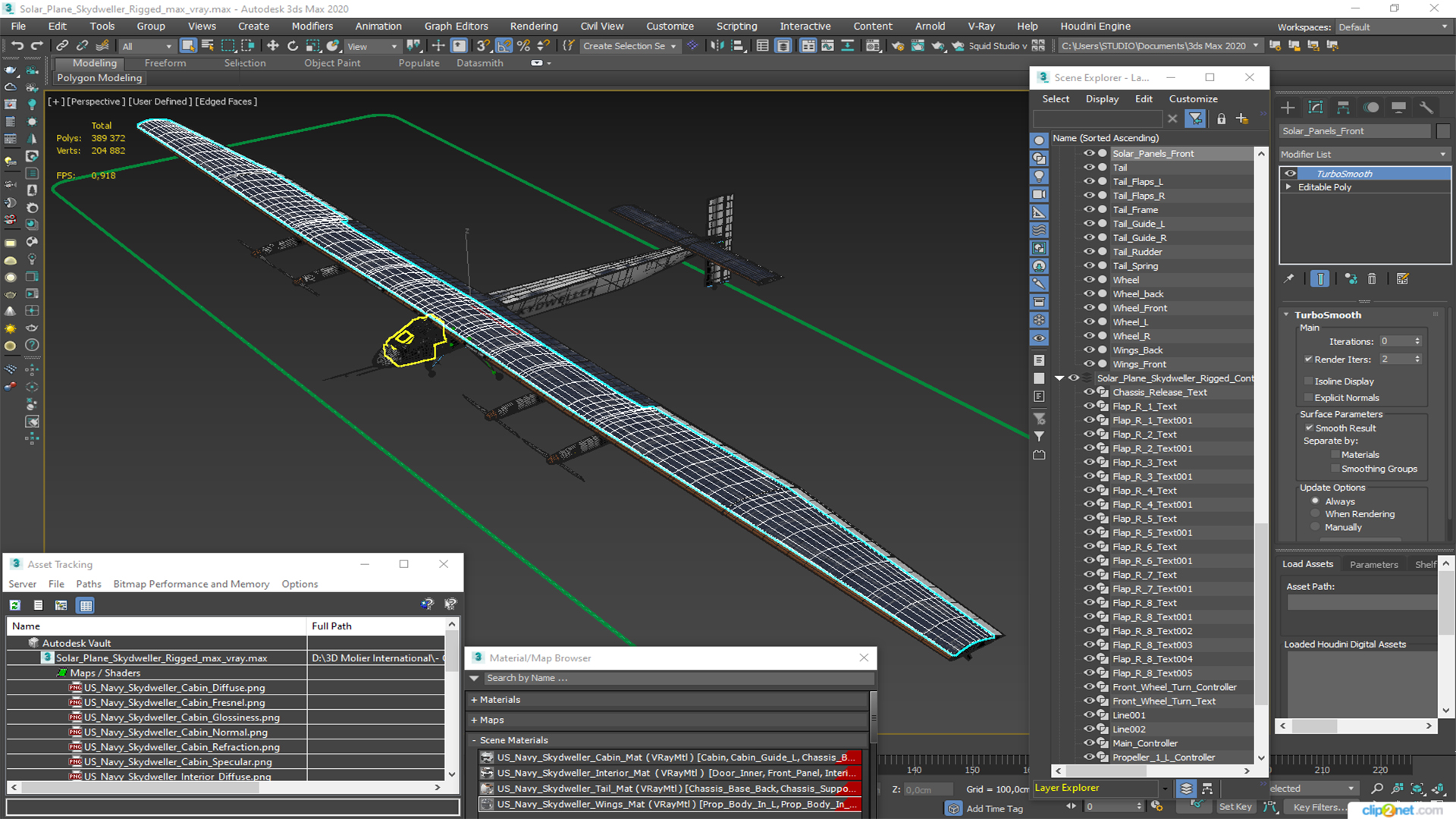The height and width of the screenshot is (819, 1456).
Task: Select the When Rendering update option
Action: [x=1315, y=513]
